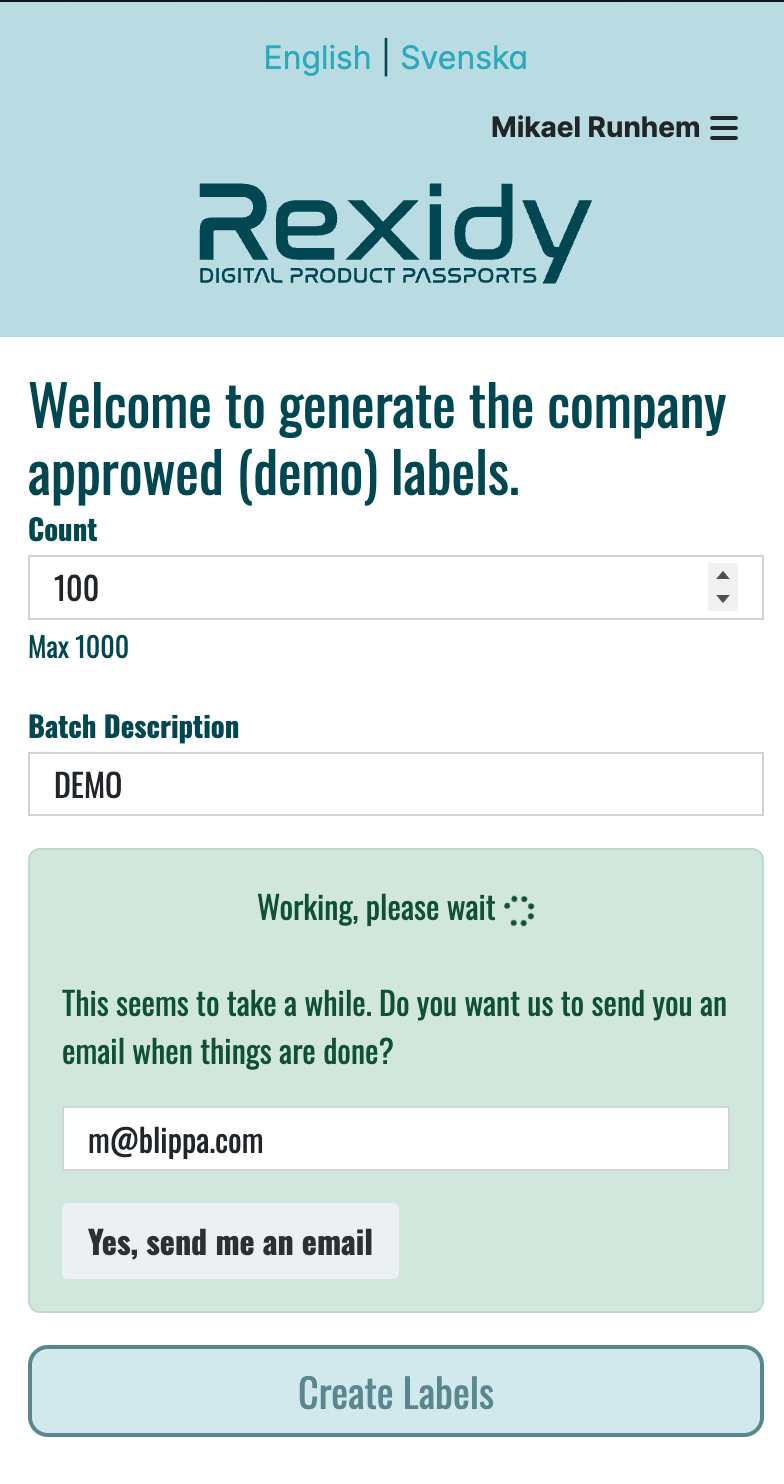Click the Count field label
The image size is (784, 1484).
pyautogui.click(x=63, y=529)
